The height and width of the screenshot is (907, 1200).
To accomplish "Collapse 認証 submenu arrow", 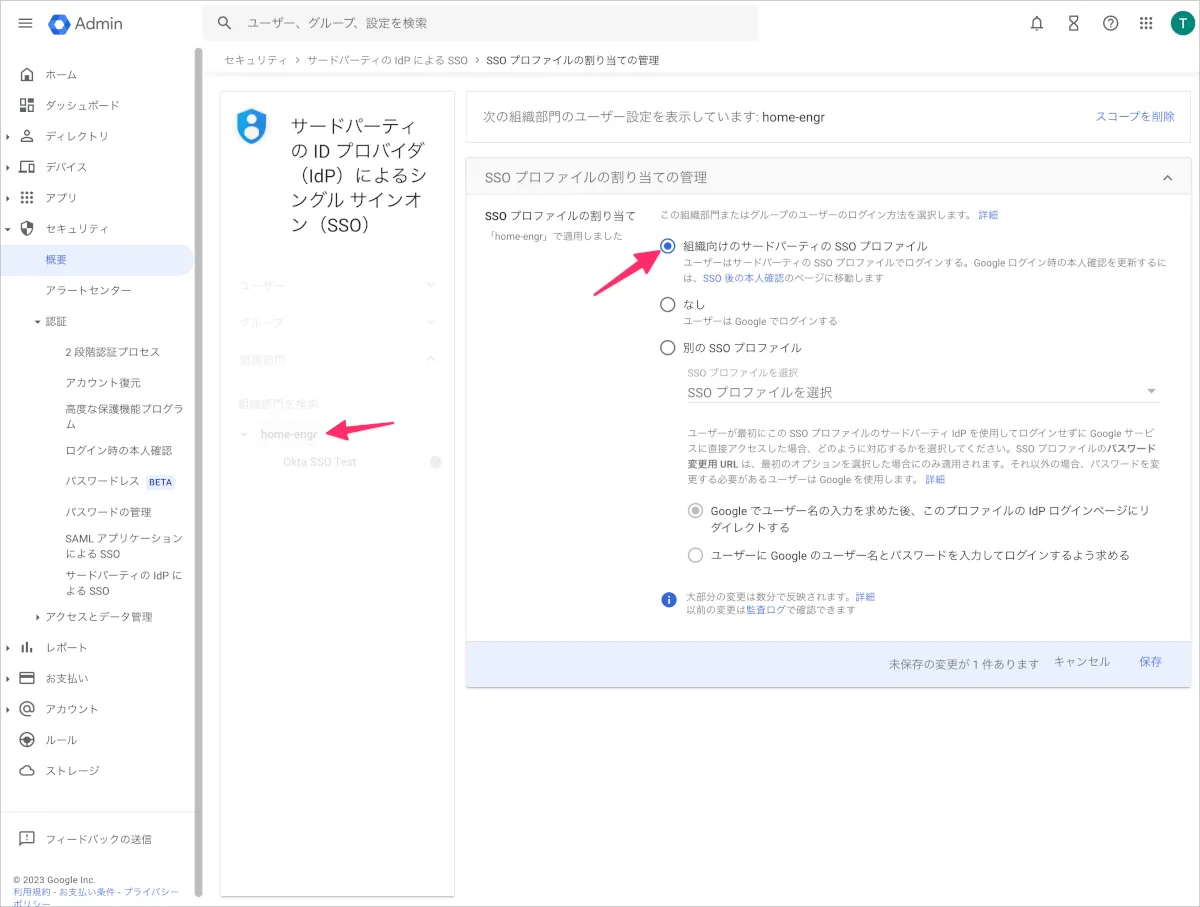I will (37, 321).
